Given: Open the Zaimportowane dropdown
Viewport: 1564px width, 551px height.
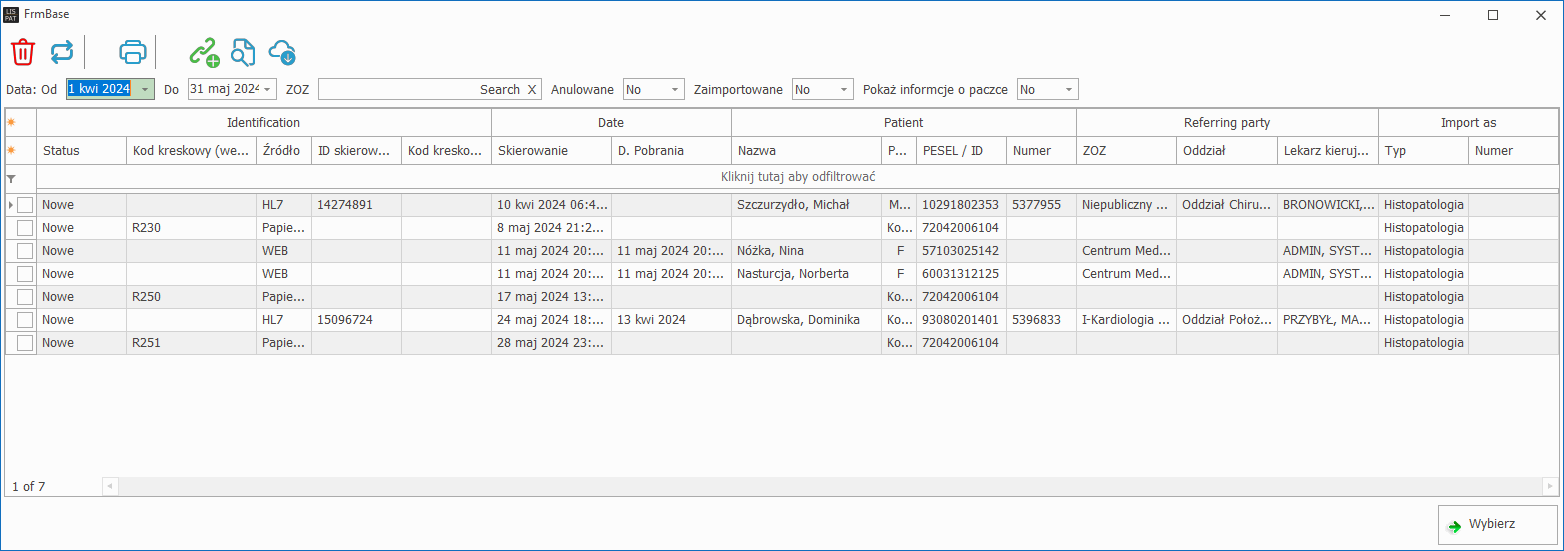Looking at the screenshot, I should 844,90.
